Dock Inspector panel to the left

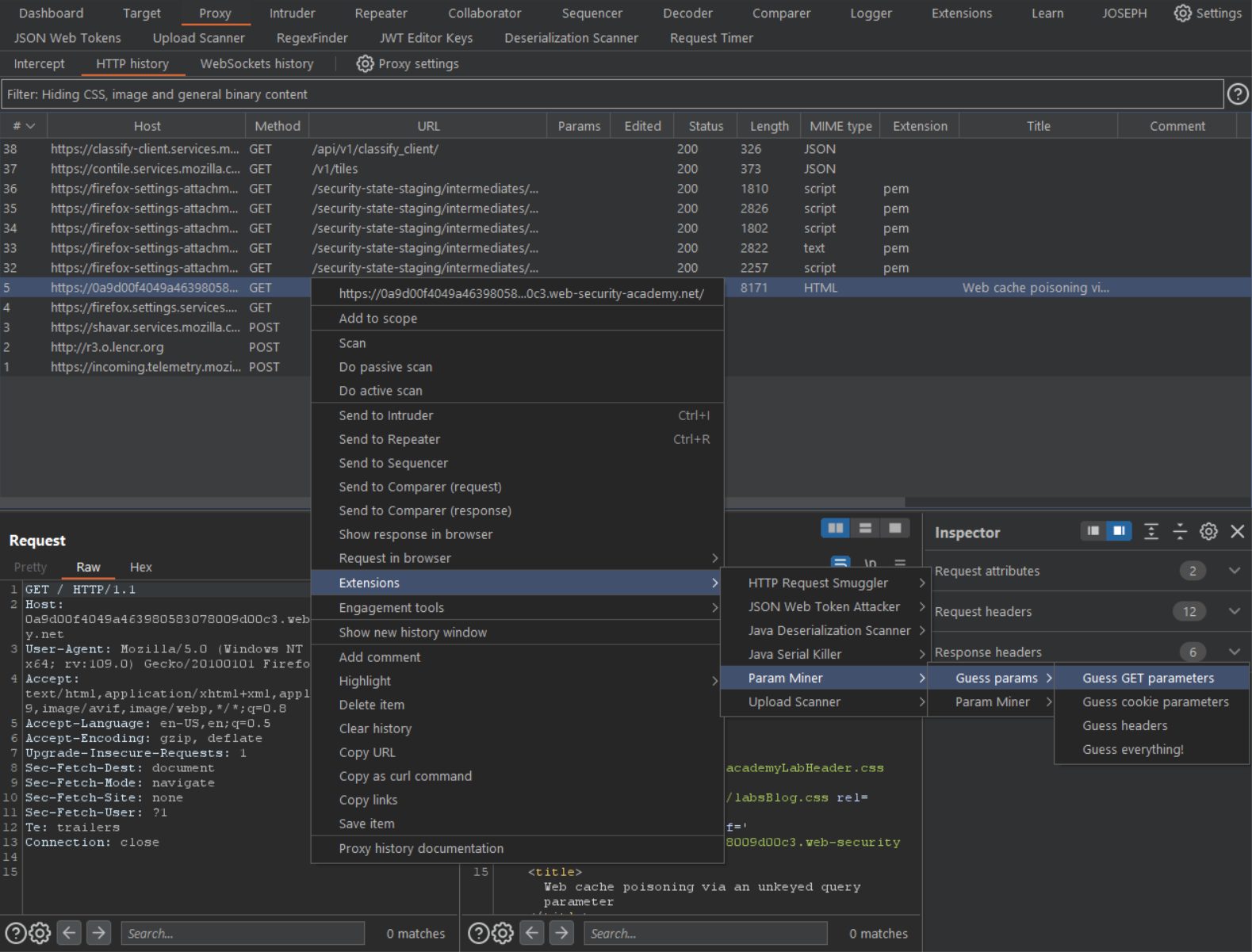[1093, 531]
